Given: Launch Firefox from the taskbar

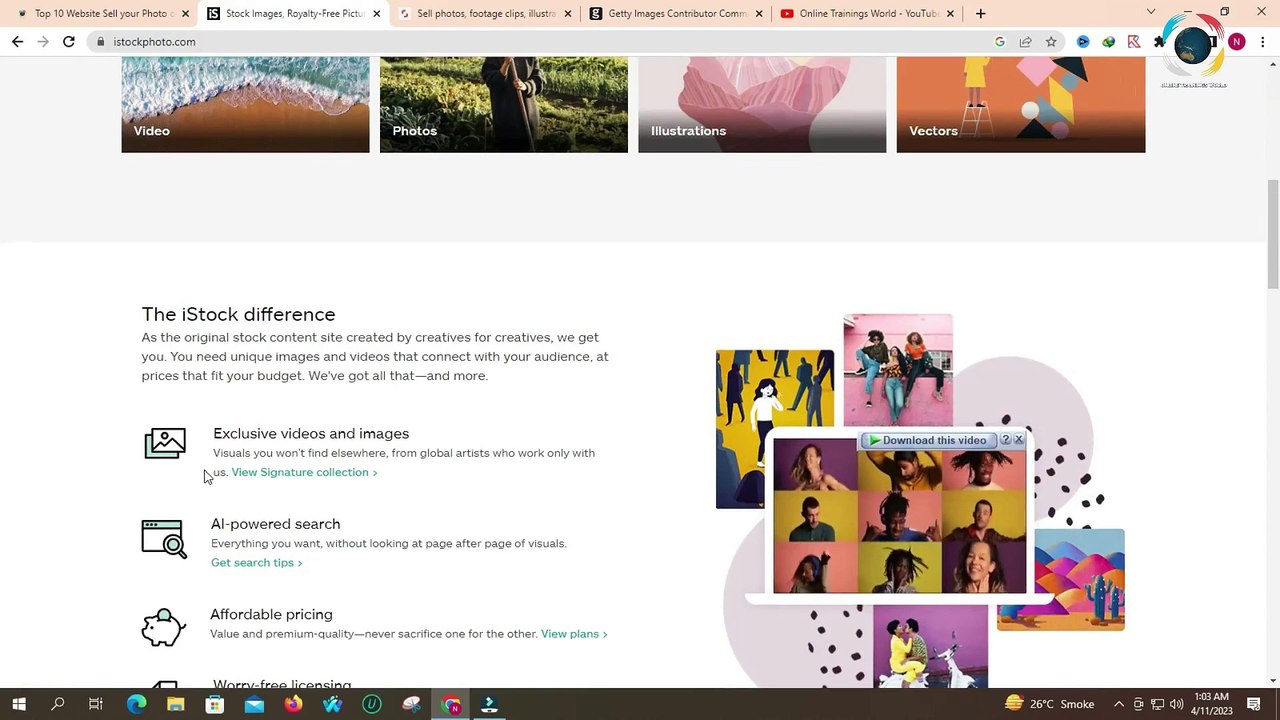Looking at the screenshot, I should [x=293, y=704].
